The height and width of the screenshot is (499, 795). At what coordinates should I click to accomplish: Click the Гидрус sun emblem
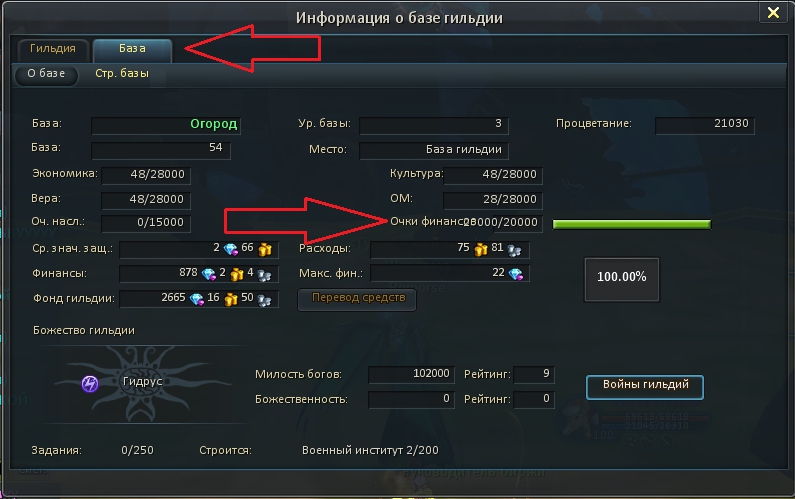click(x=141, y=383)
